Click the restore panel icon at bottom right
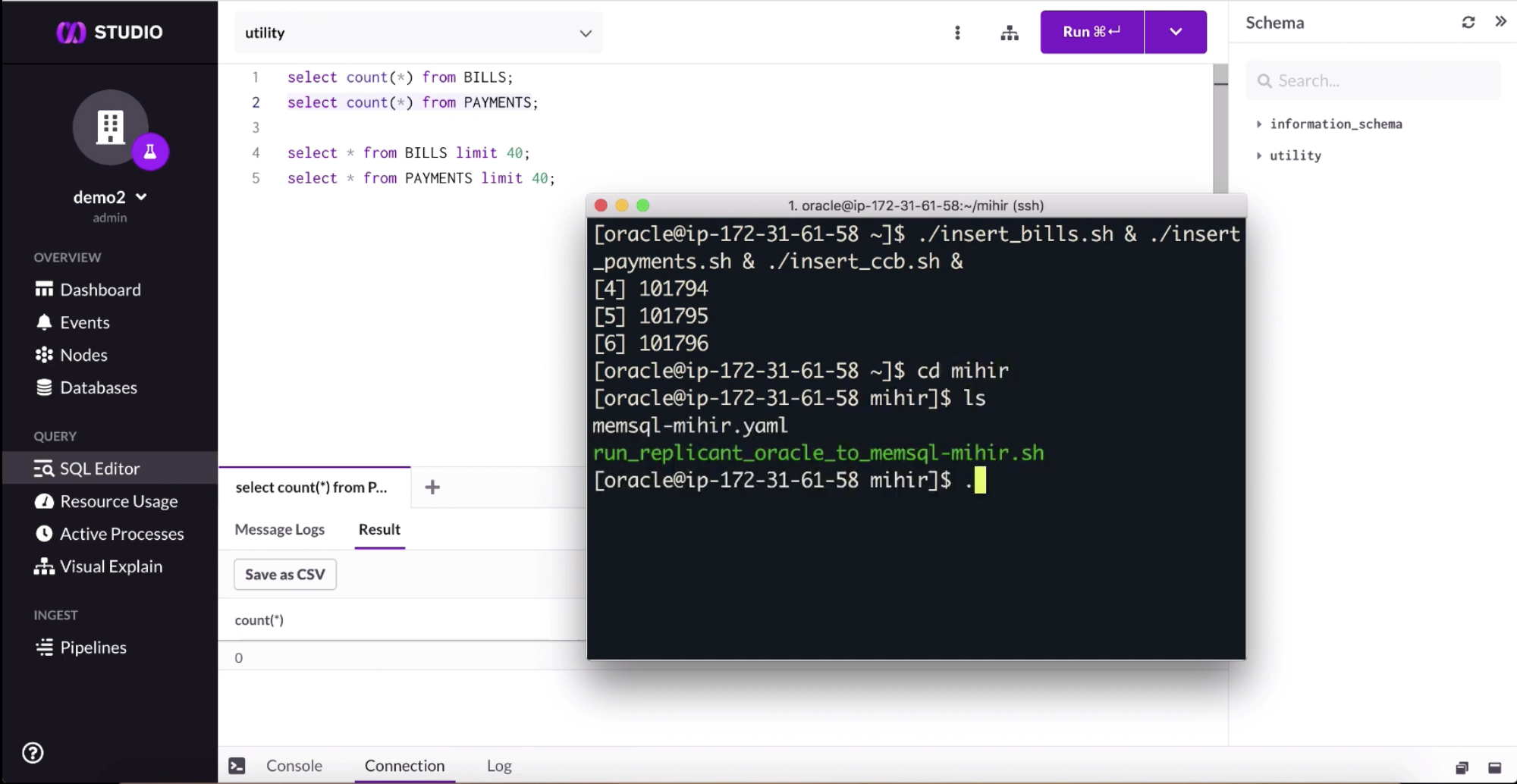 pyautogui.click(x=1462, y=768)
